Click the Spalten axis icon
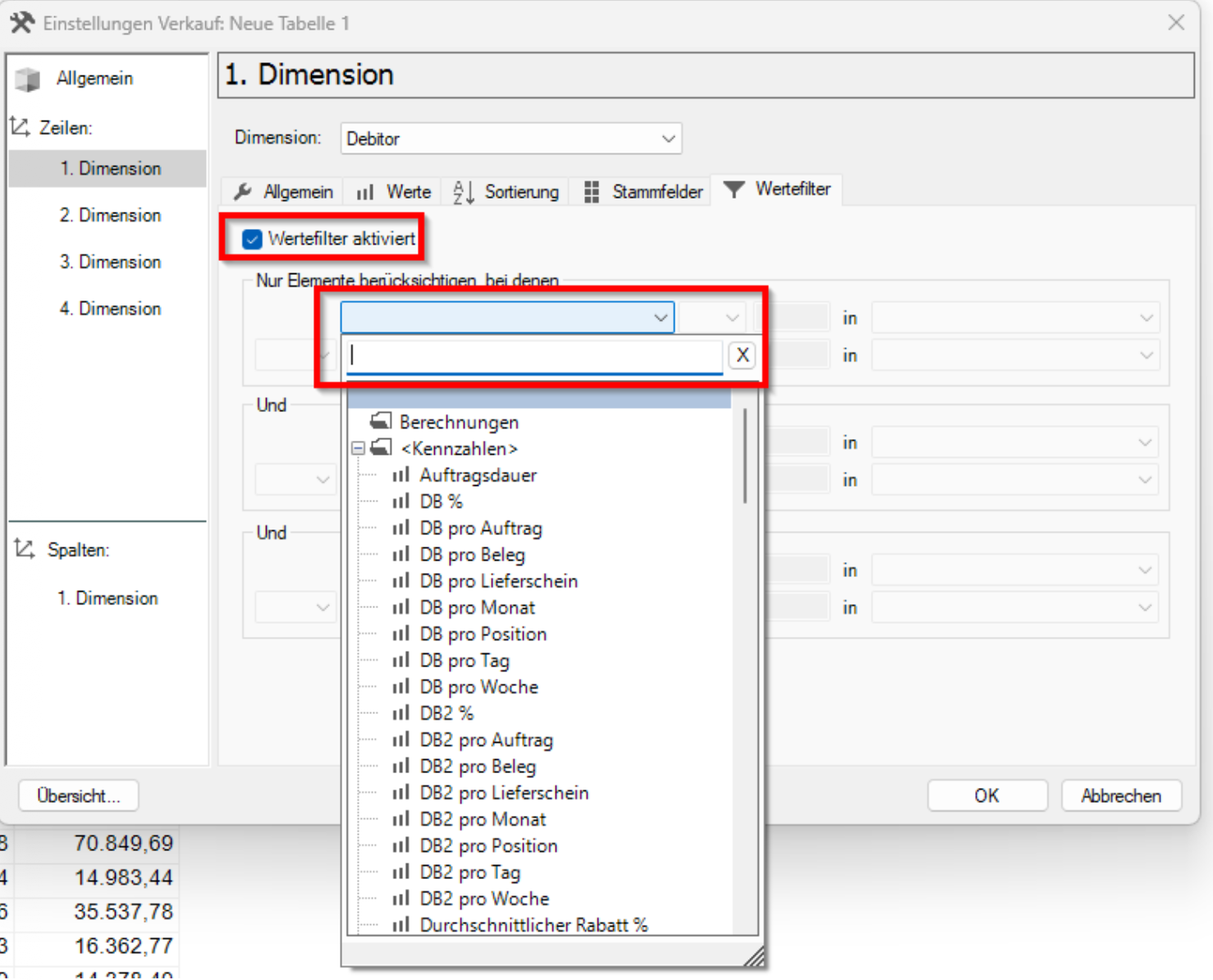The image size is (1213, 980). coord(25,549)
